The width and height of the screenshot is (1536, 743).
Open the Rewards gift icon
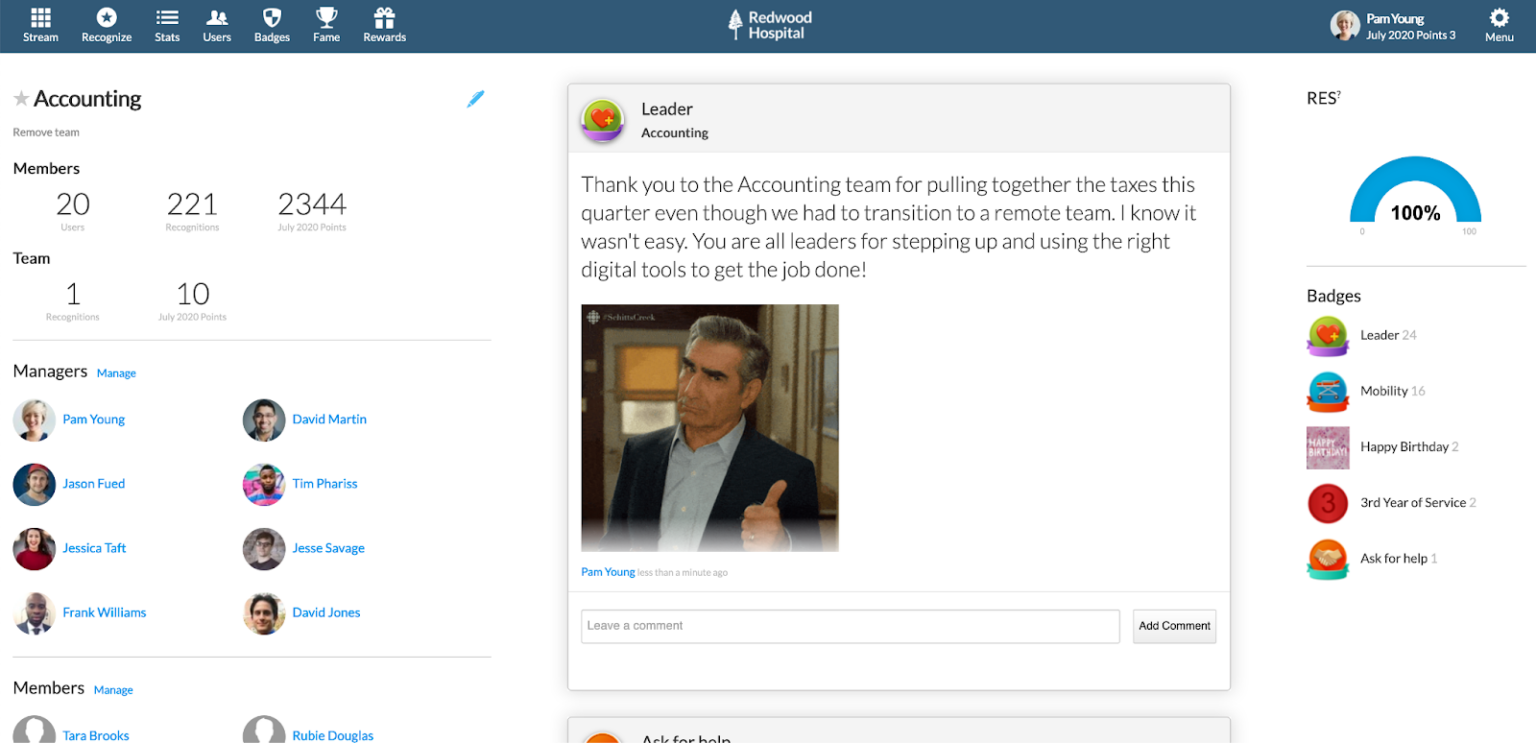click(x=383, y=24)
